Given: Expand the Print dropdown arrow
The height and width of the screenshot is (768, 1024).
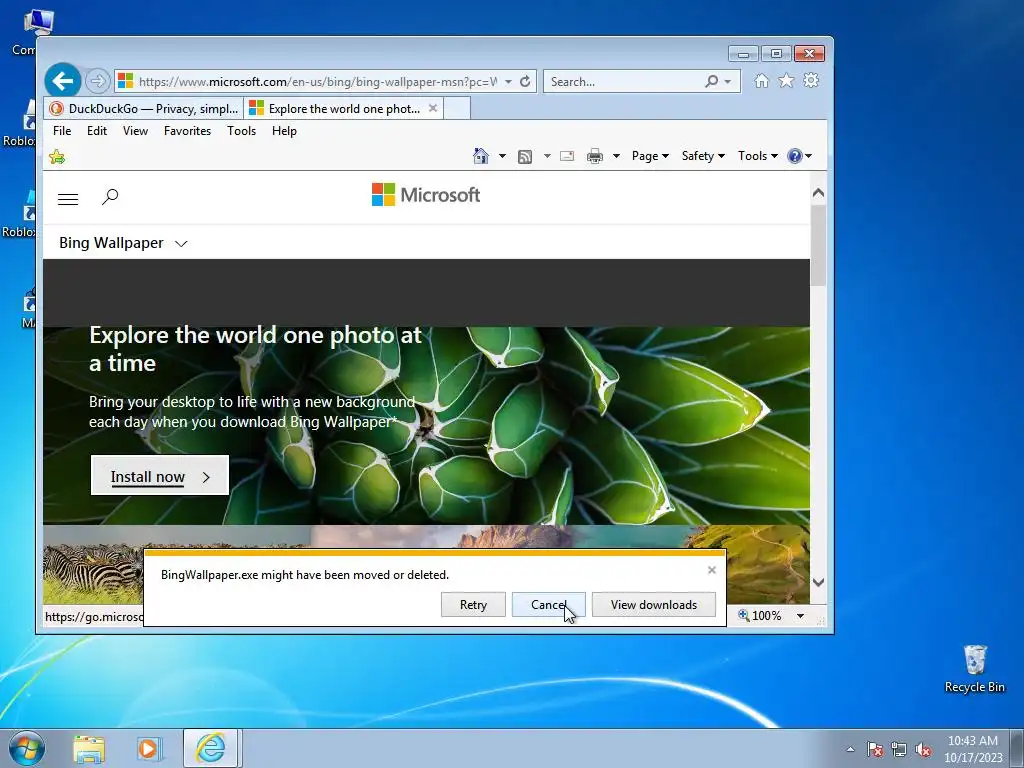Looking at the screenshot, I should (616, 156).
